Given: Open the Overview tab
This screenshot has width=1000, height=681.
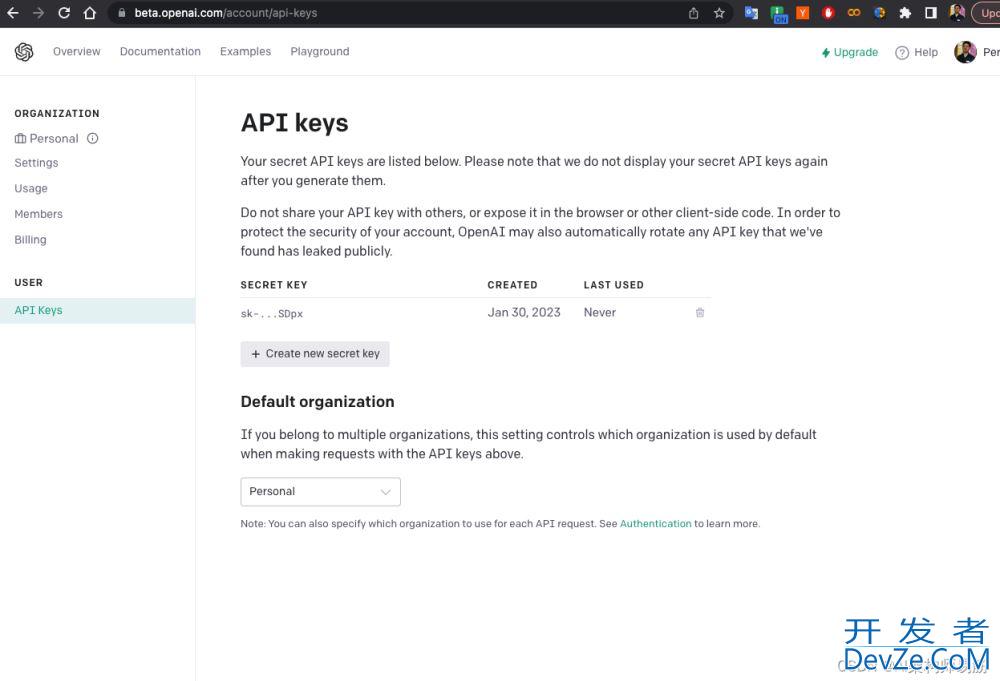Looking at the screenshot, I should [77, 52].
